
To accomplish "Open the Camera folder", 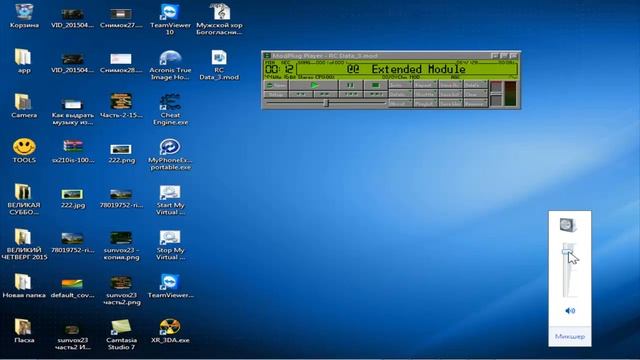I will tap(24, 106).
